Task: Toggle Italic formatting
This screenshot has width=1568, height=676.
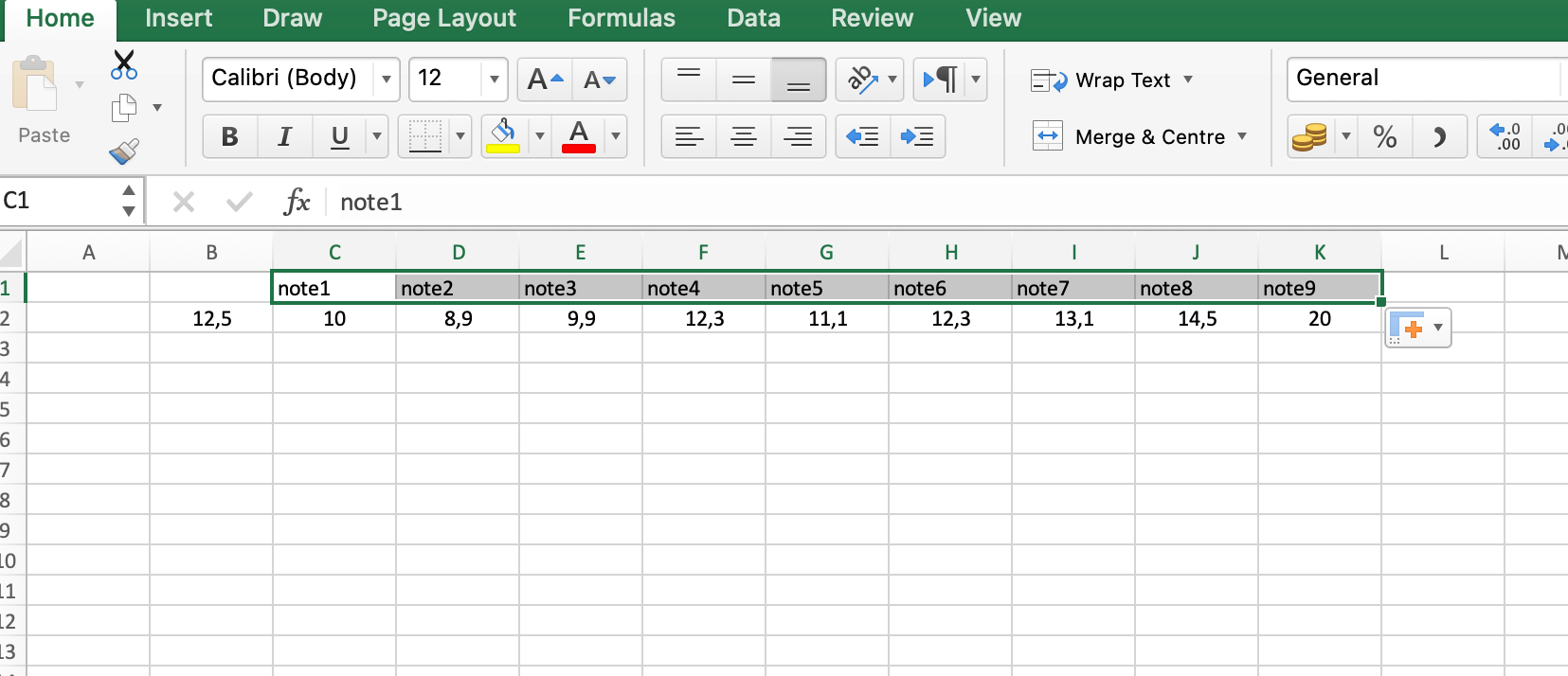Action: (x=284, y=136)
